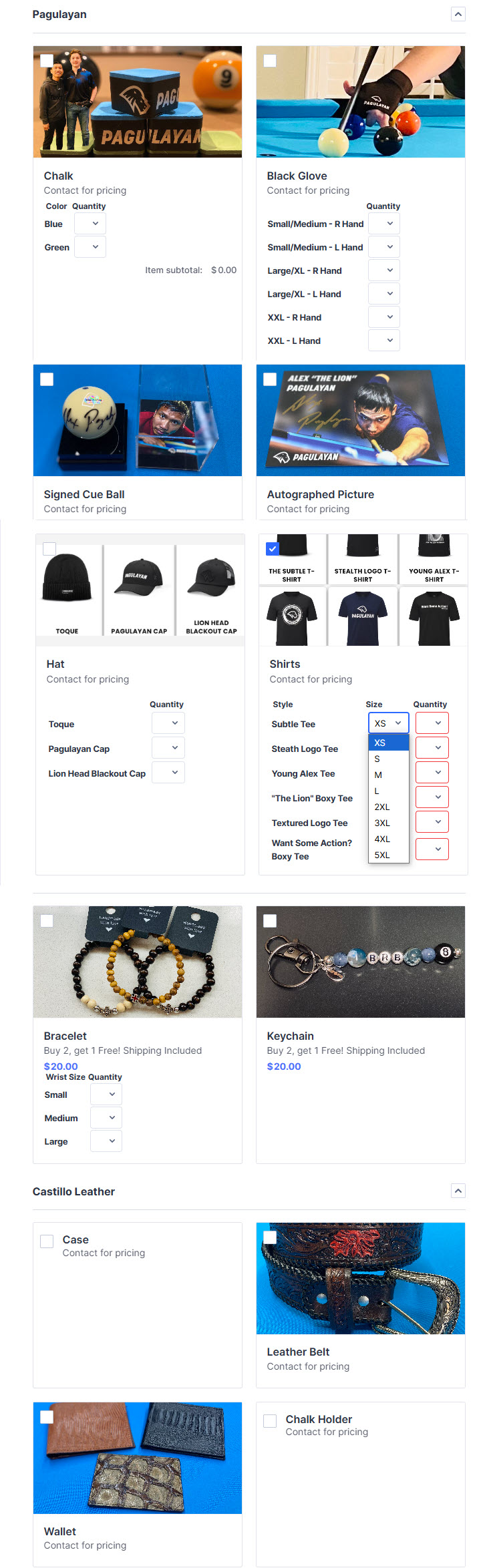Choose 2XL from the size list
The height and width of the screenshot is (1568, 481).
tap(389, 807)
